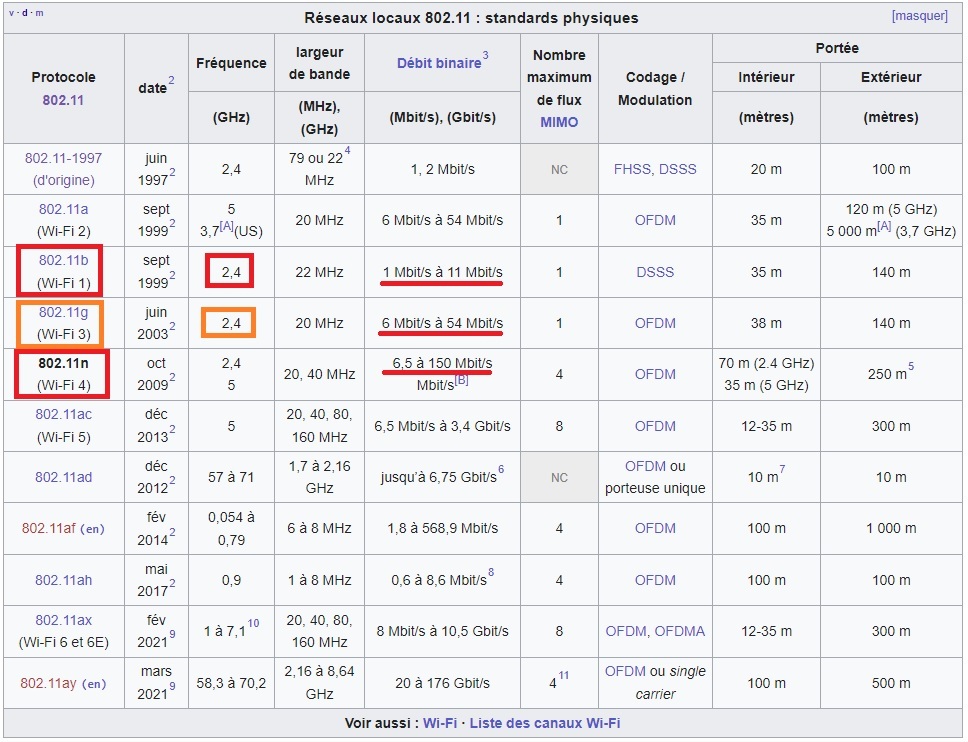Open the (en) link beside 802.11ay
Screen dimensions: 968x742
click(x=94, y=684)
